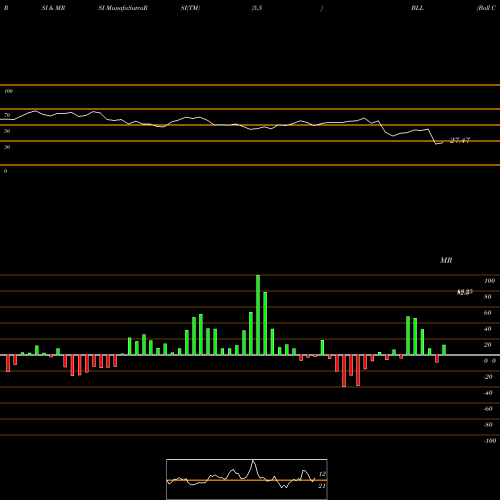
Task: Click the 40 label on MR axis
Action: (x=488, y=329)
